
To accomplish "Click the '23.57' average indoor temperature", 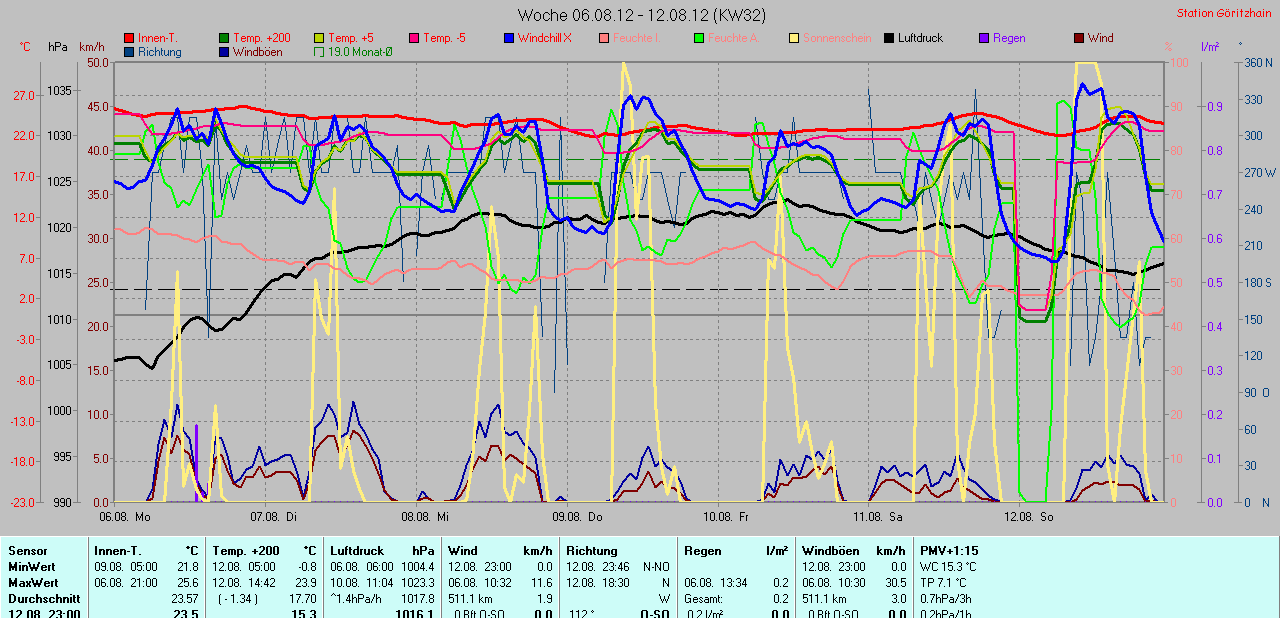I will point(185,598).
